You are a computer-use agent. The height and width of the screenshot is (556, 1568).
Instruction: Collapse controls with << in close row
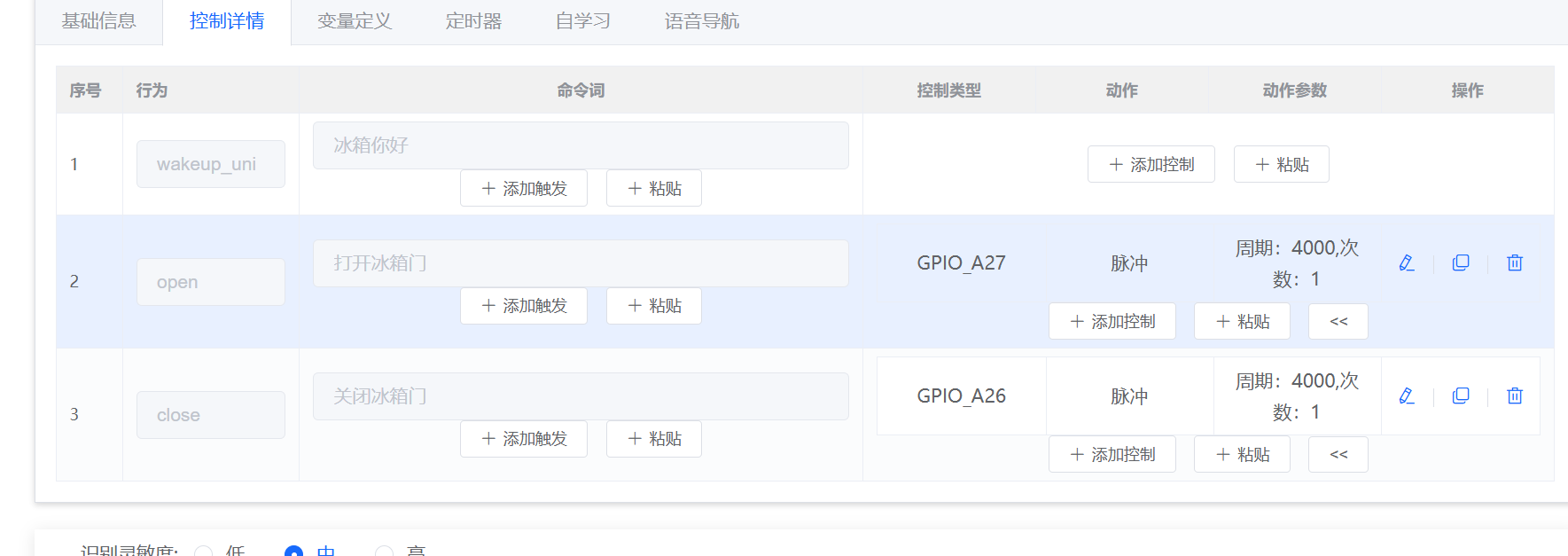1338,455
